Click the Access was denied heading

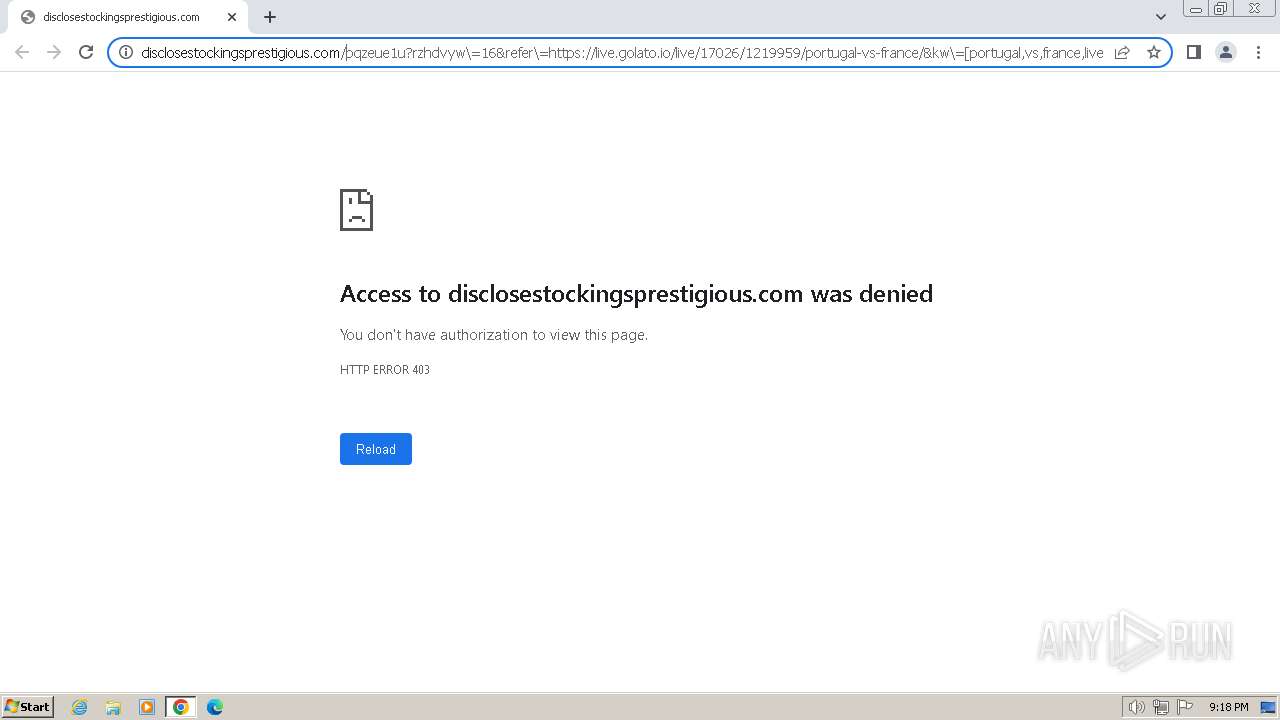coord(636,293)
